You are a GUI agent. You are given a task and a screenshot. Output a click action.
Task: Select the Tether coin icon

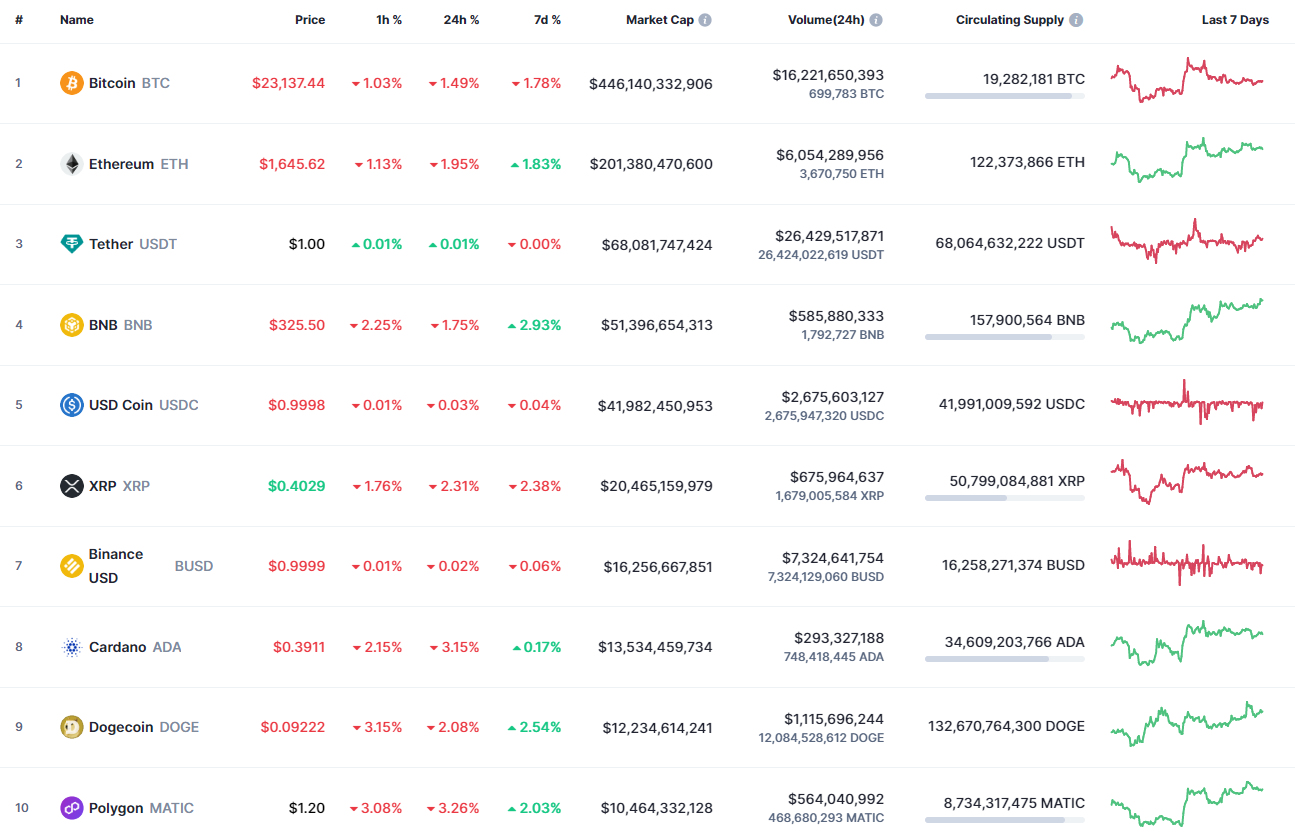click(x=71, y=244)
